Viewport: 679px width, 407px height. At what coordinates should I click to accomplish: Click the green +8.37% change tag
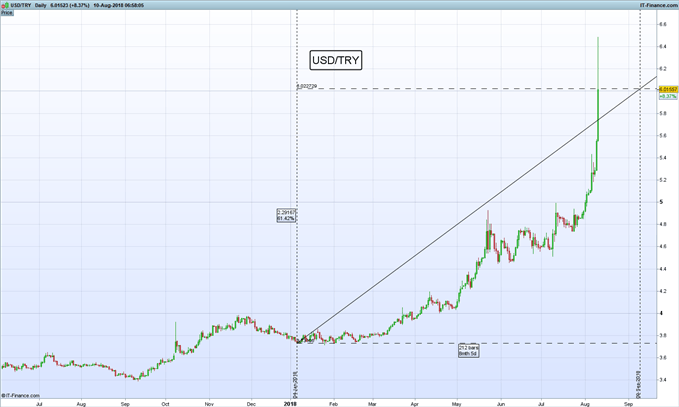668,96
